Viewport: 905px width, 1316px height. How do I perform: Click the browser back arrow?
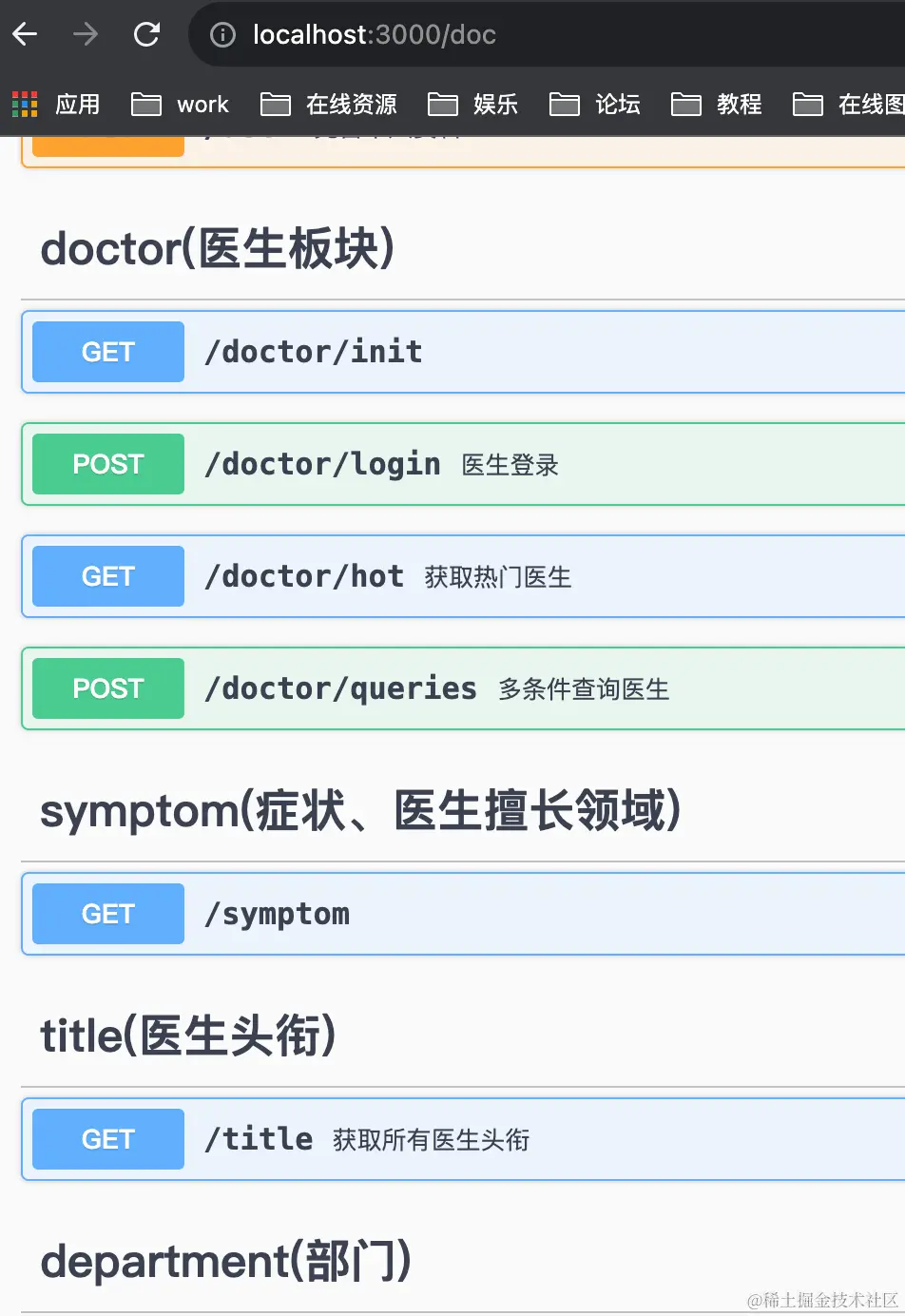point(26,35)
